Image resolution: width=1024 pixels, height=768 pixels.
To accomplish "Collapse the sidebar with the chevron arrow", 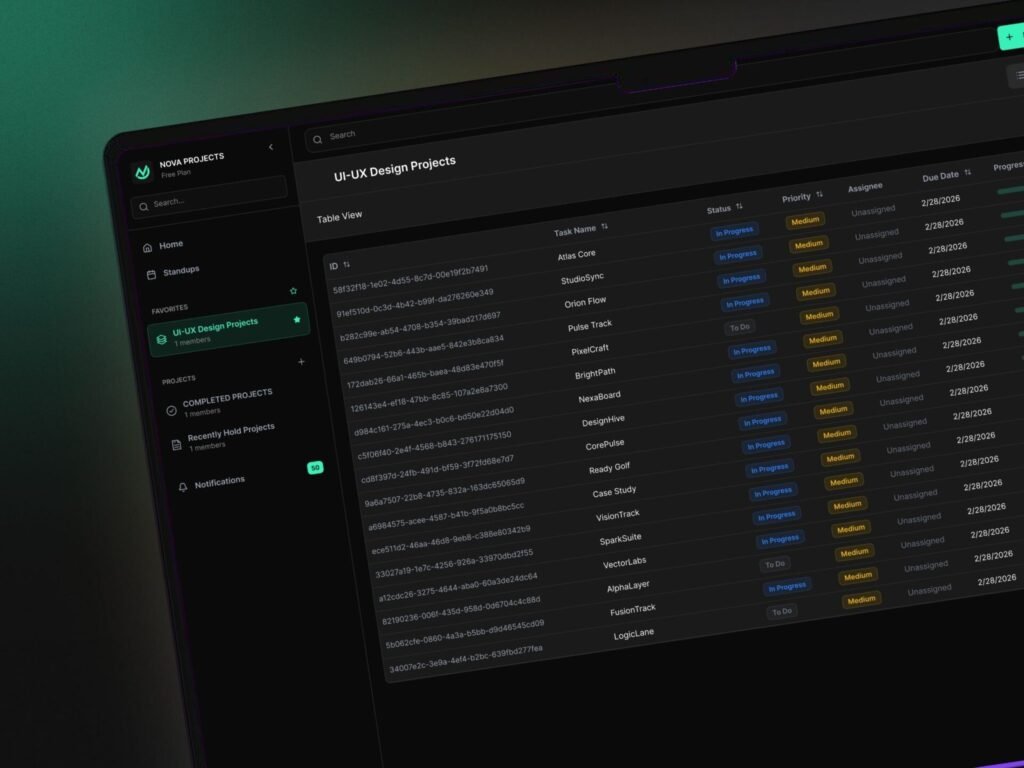I will click(x=271, y=147).
